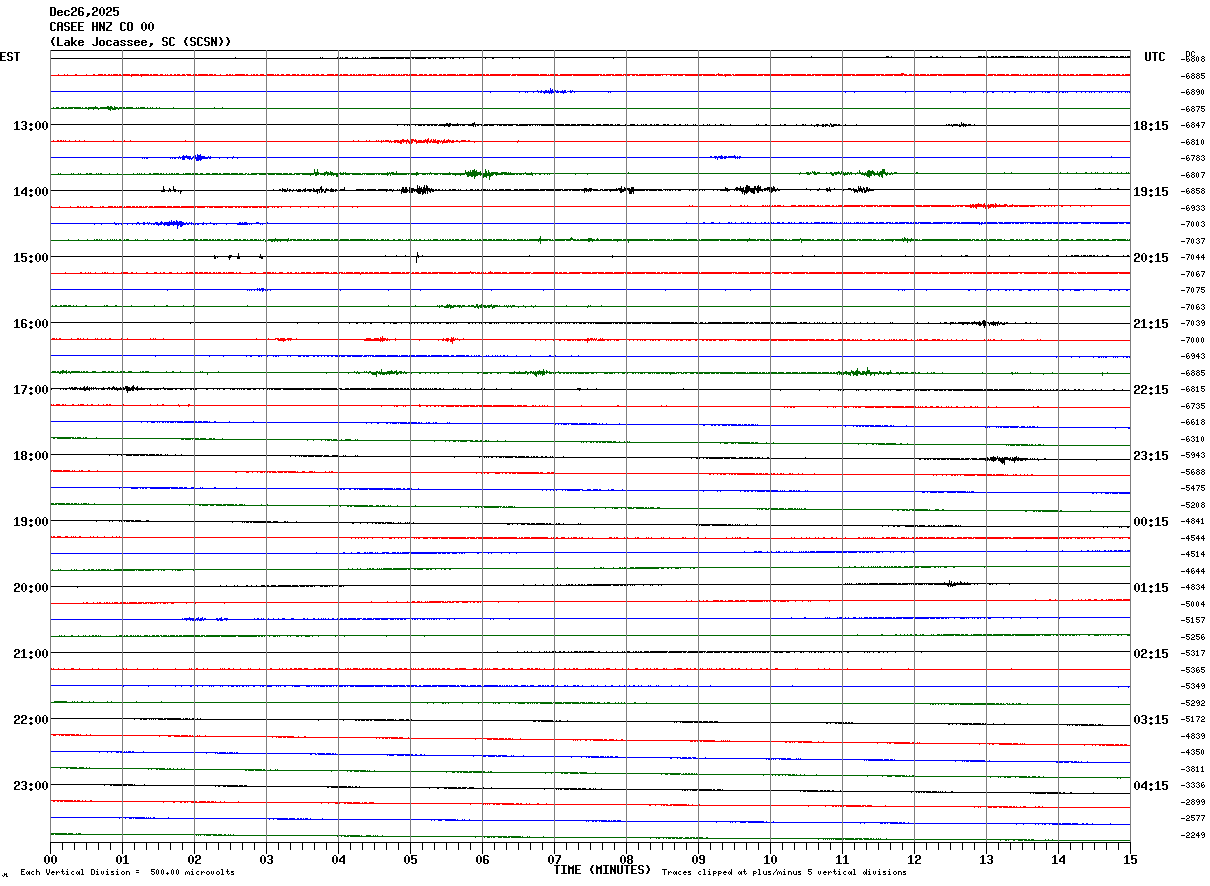
Task: Click the DC offset value -7000
Action: click(1193, 341)
